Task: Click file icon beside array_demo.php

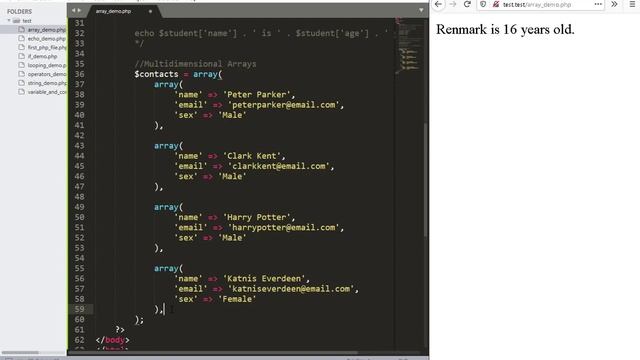Action: pyautogui.click(x=21, y=29)
